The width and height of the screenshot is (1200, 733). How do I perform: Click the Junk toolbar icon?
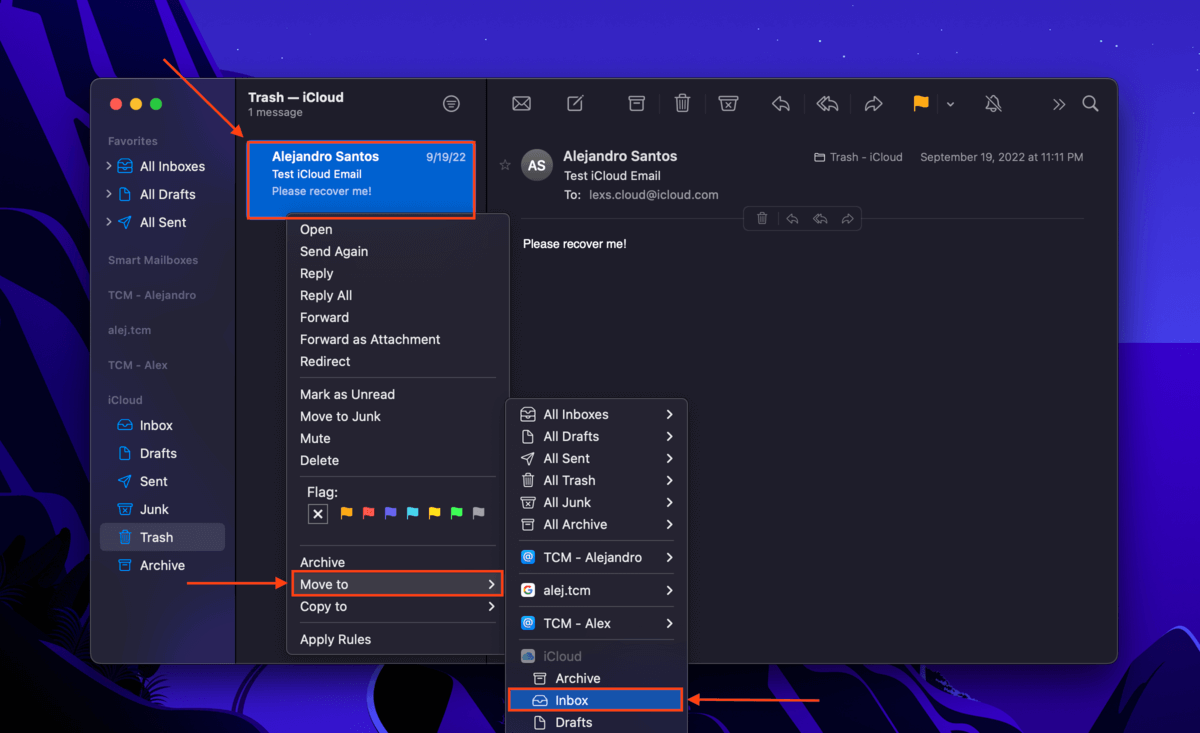[729, 103]
